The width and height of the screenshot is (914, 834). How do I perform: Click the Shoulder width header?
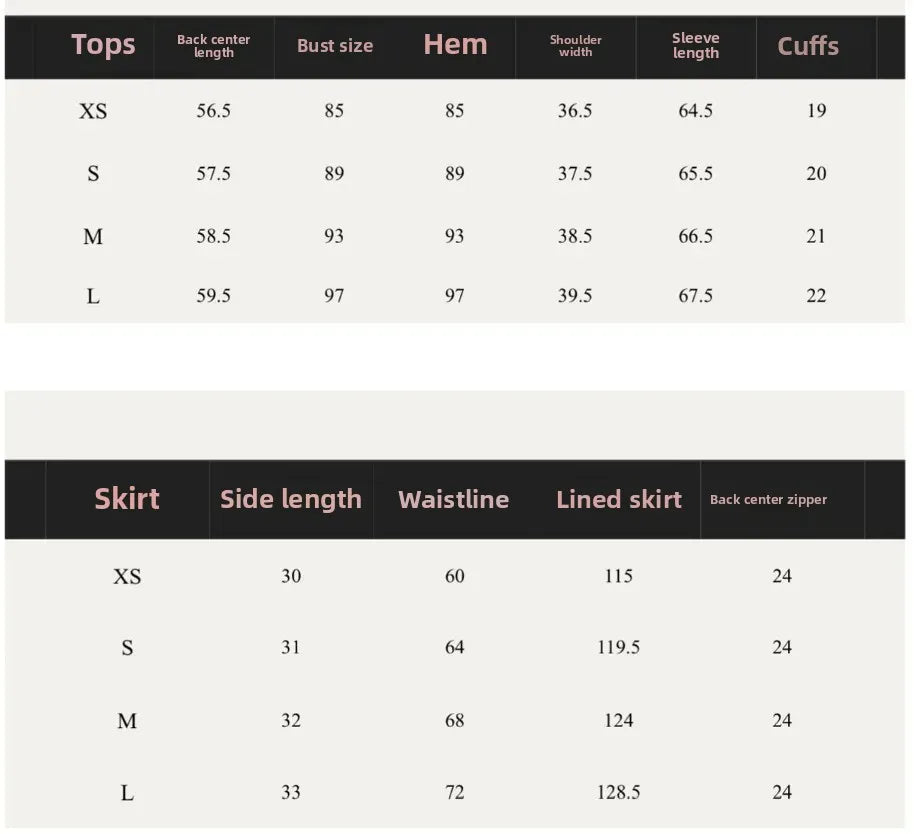point(575,46)
